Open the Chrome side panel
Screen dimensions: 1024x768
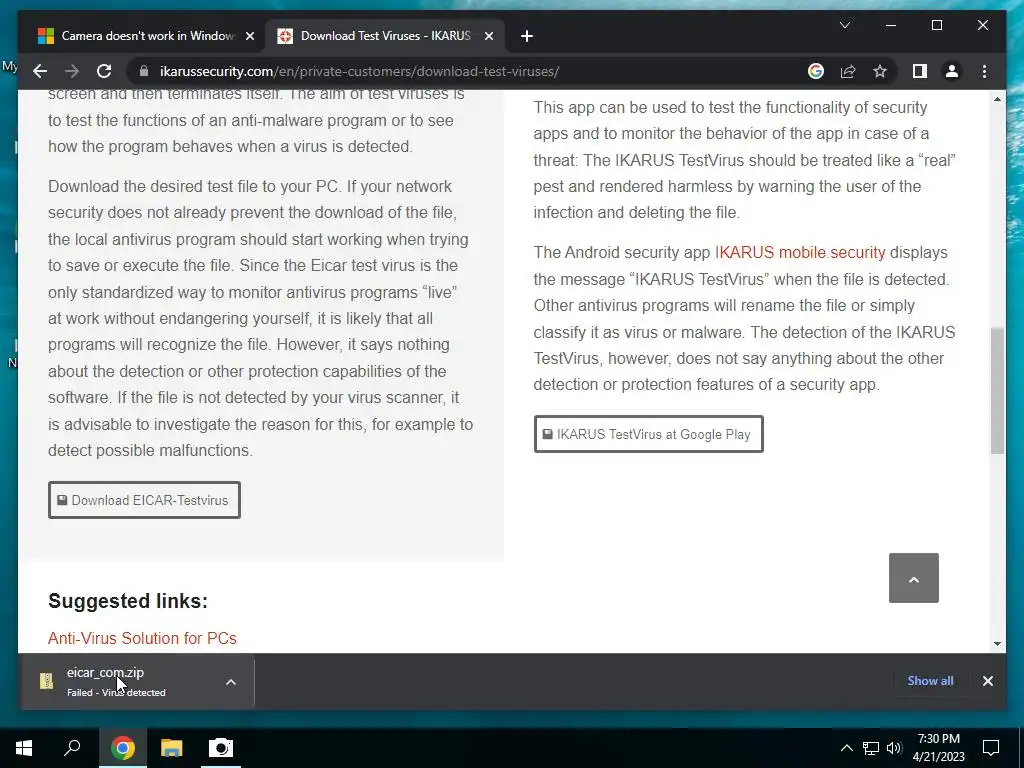pyautogui.click(x=920, y=71)
